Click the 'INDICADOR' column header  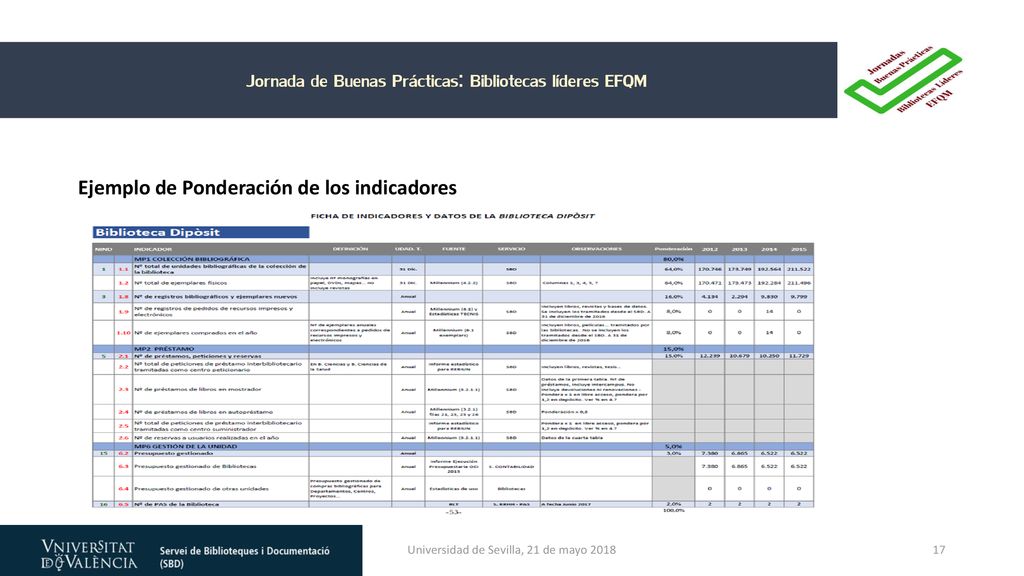point(153,249)
